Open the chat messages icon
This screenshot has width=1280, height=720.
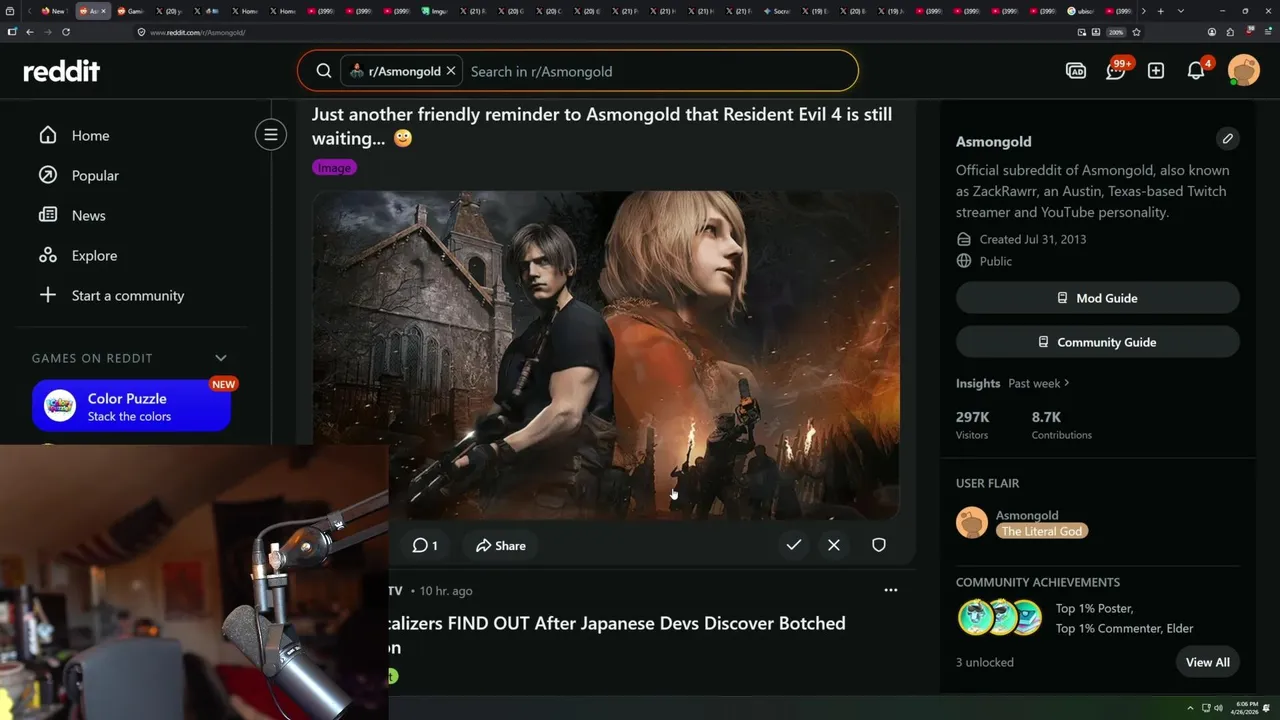pos(1116,71)
